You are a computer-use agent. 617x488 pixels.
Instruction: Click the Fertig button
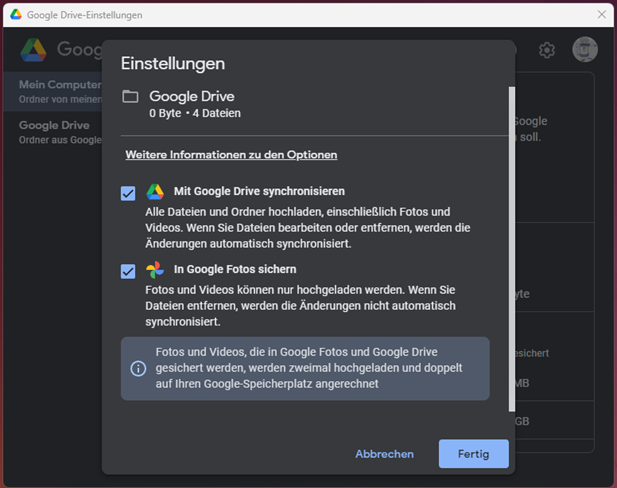click(x=474, y=454)
